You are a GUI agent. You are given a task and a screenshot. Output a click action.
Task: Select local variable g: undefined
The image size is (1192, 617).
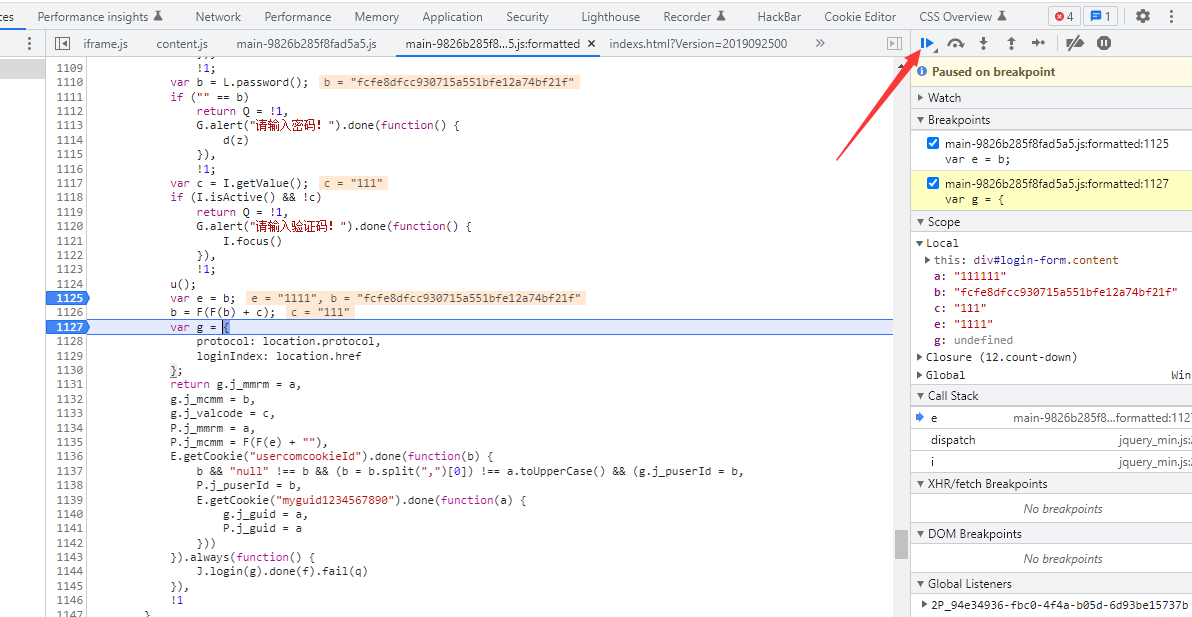click(973, 340)
